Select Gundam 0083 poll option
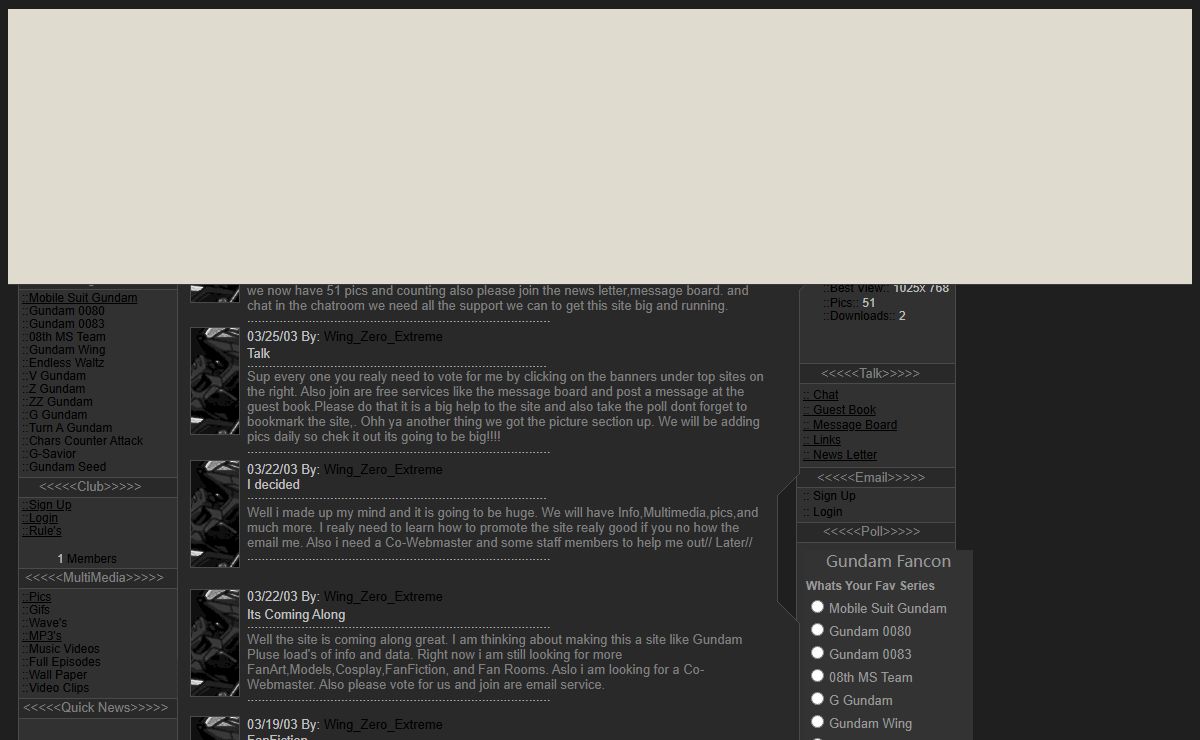The height and width of the screenshot is (740, 1200). [x=817, y=653]
